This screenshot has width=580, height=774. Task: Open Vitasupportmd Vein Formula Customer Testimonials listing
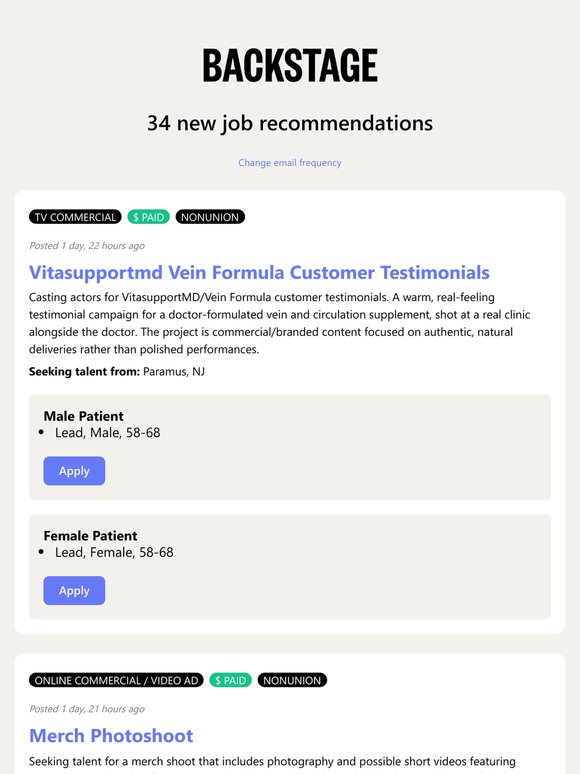[x=259, y=272]
